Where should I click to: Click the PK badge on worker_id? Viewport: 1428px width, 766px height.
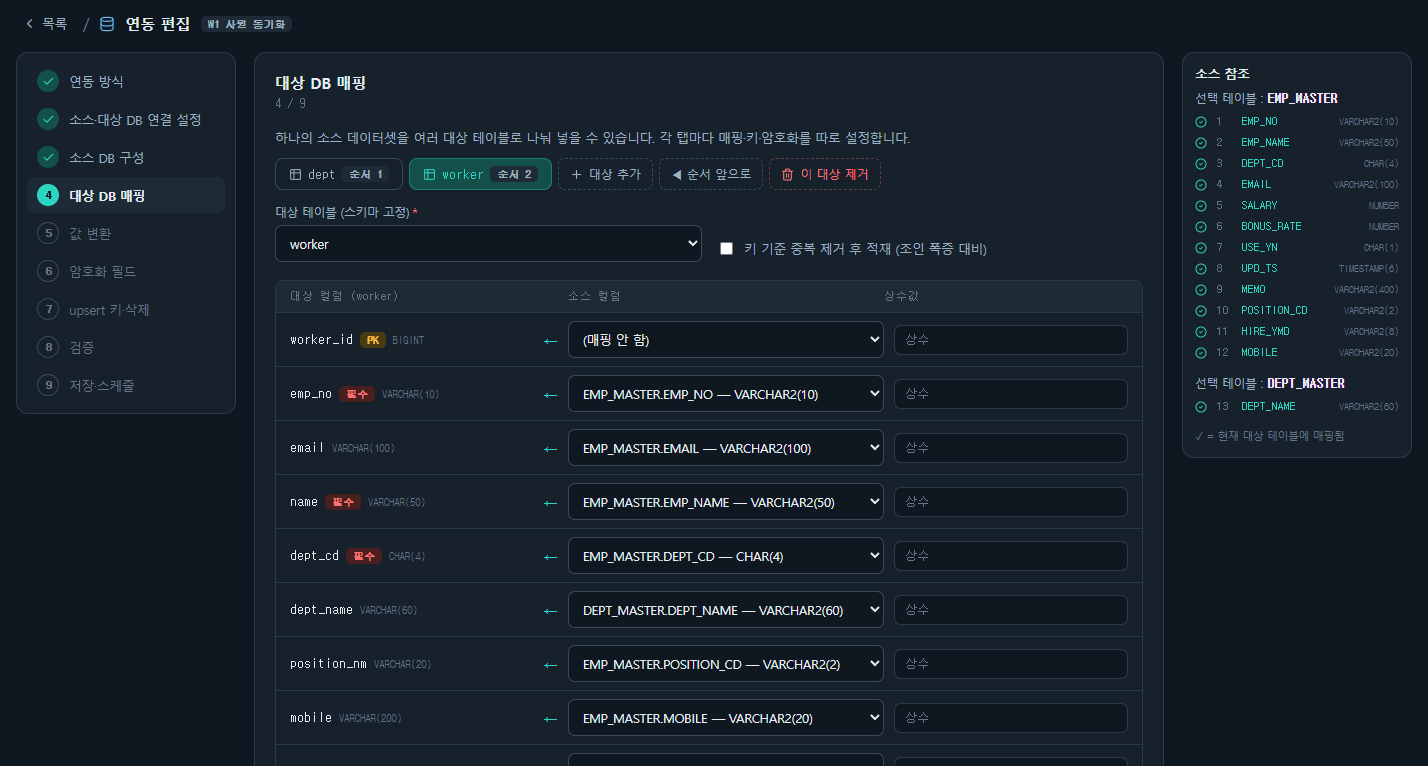coord(372,340)
